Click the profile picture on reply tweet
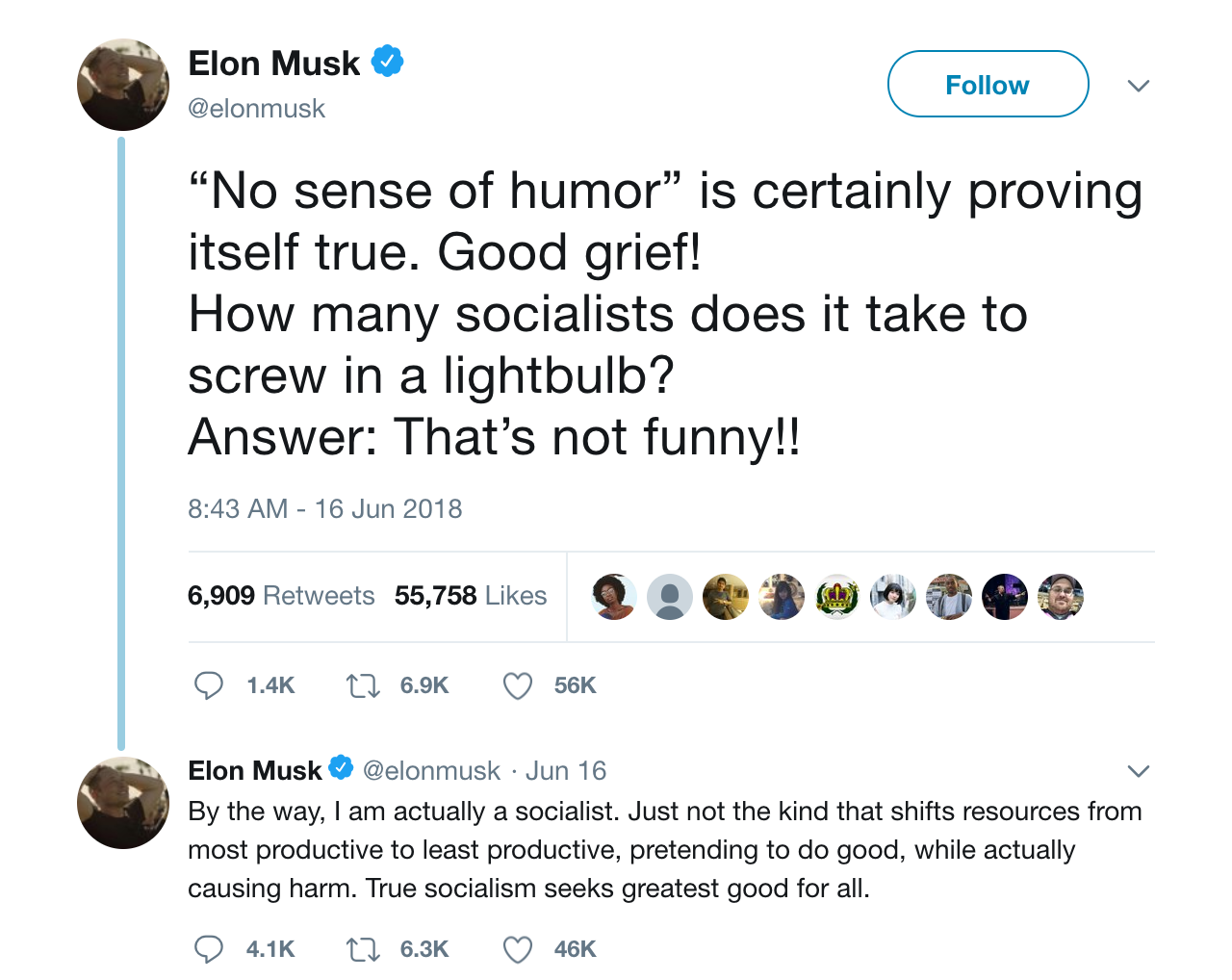1232x980 pixels. (123, 803)
